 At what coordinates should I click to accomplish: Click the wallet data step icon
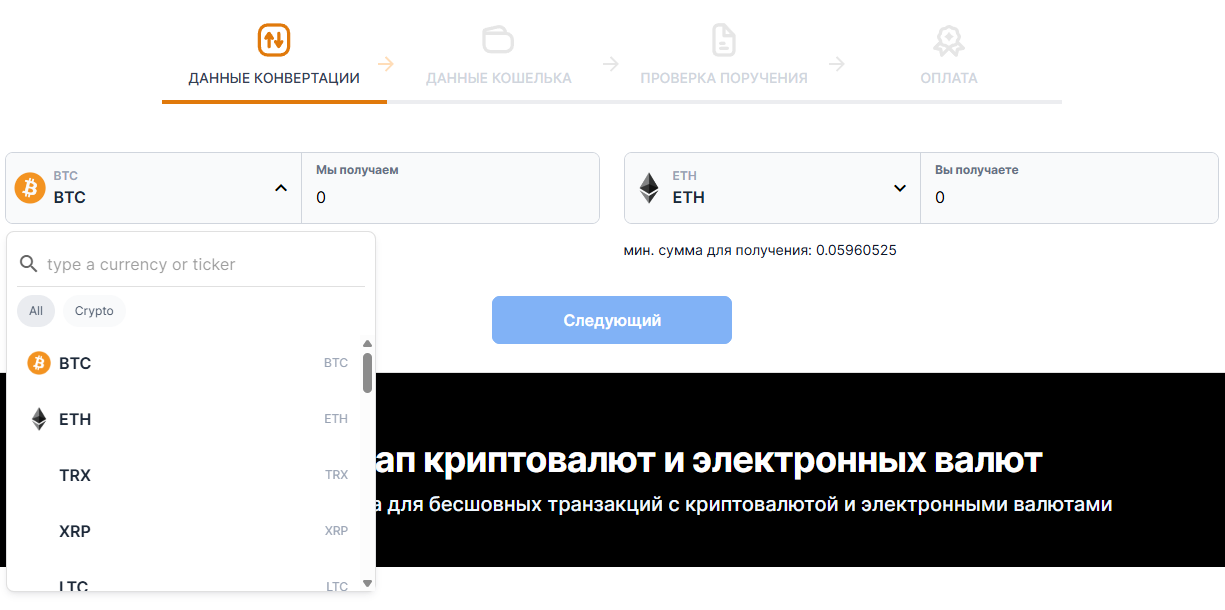[498, 40]
